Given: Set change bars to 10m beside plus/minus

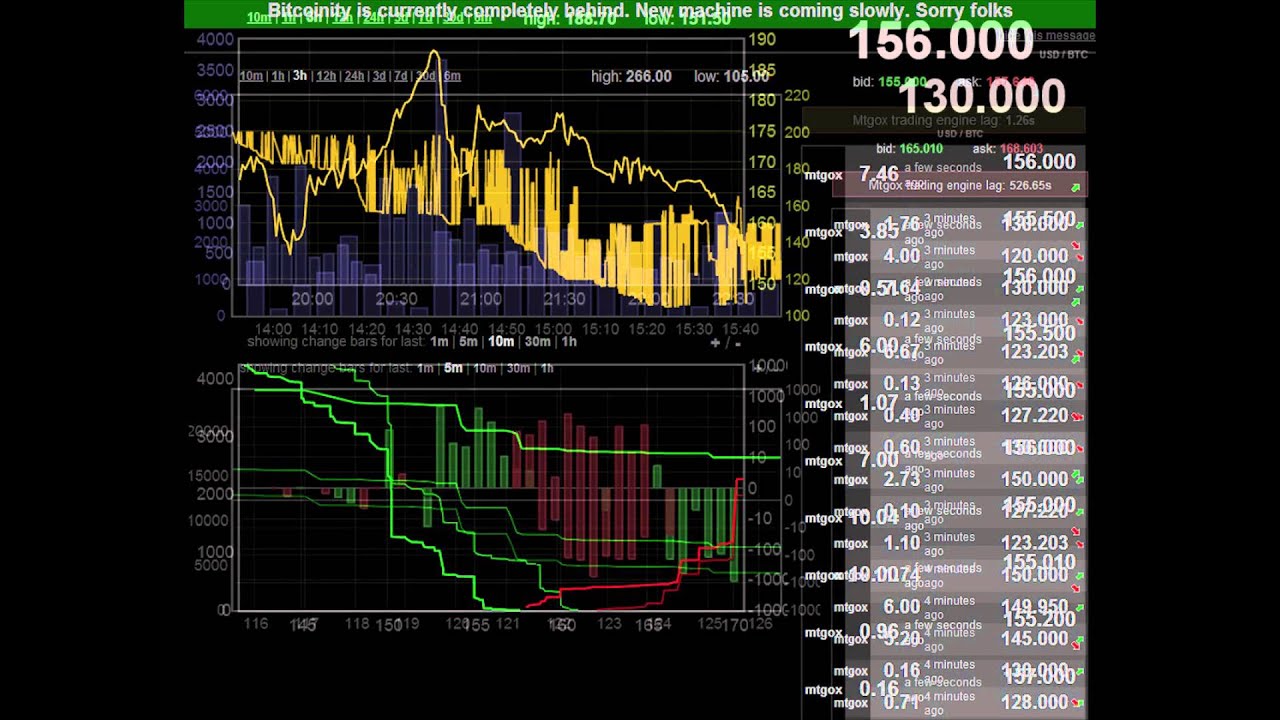Looking at the screenshot, I should point(501,342).
